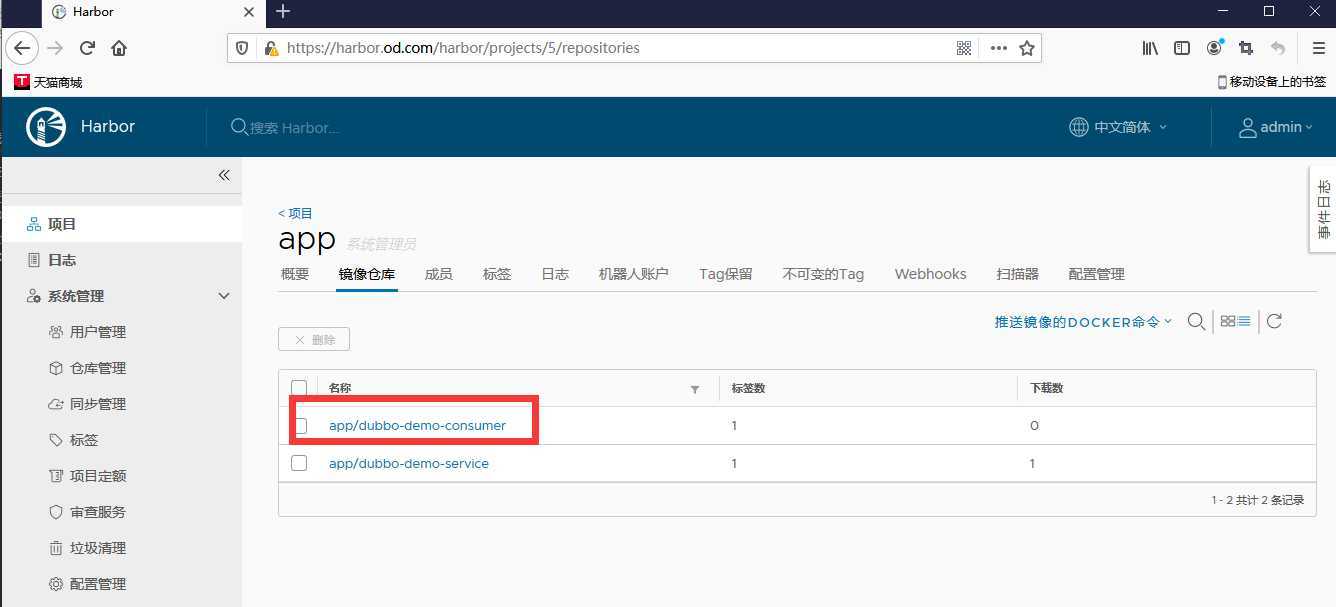The height and width of the screenshot is (607, 1336).
Task: Open app/dubbo-demo-consumer repository link
Action: click(x=417, y=425)
